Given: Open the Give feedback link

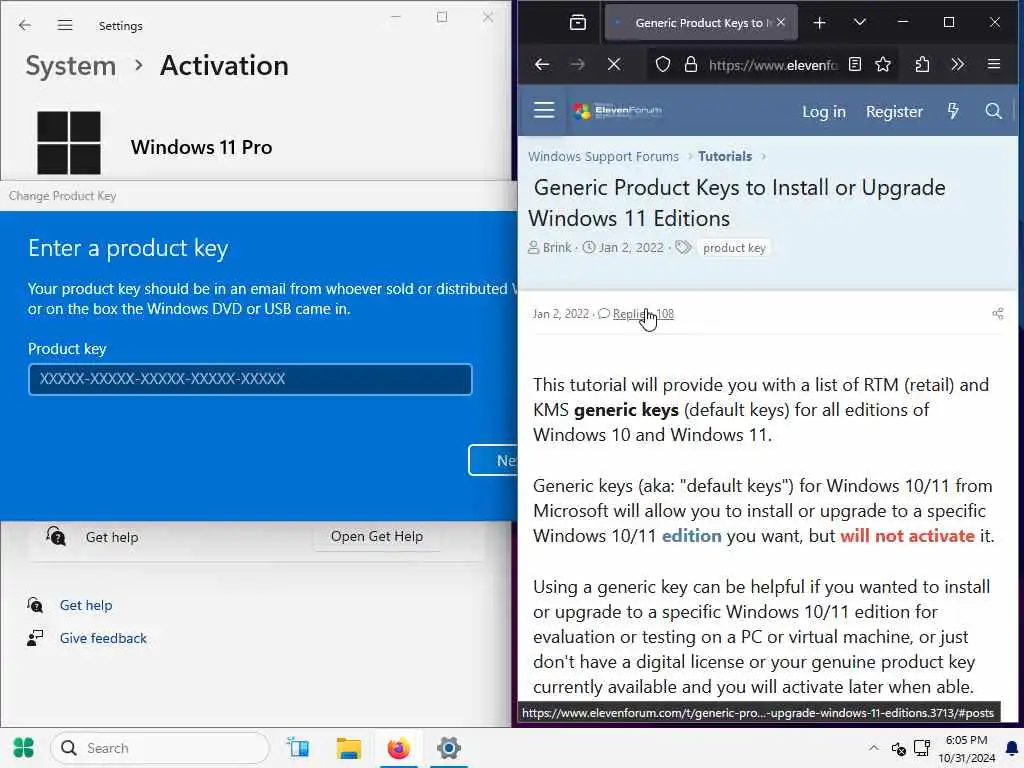Looking at the screenshot, I should click(103, 639).
